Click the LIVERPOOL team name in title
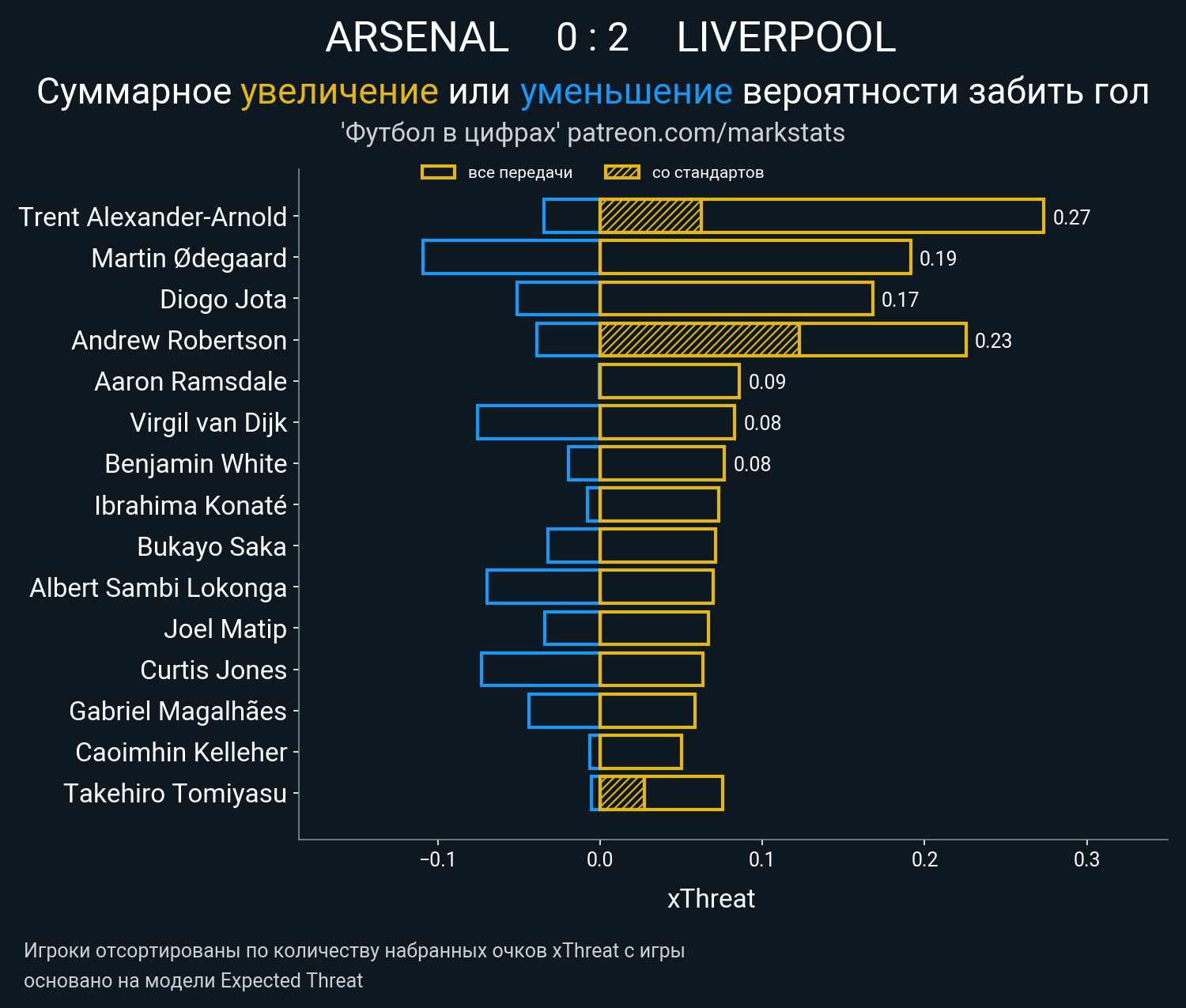The height and width of the screenshot is (1008, 1186). 786,37
